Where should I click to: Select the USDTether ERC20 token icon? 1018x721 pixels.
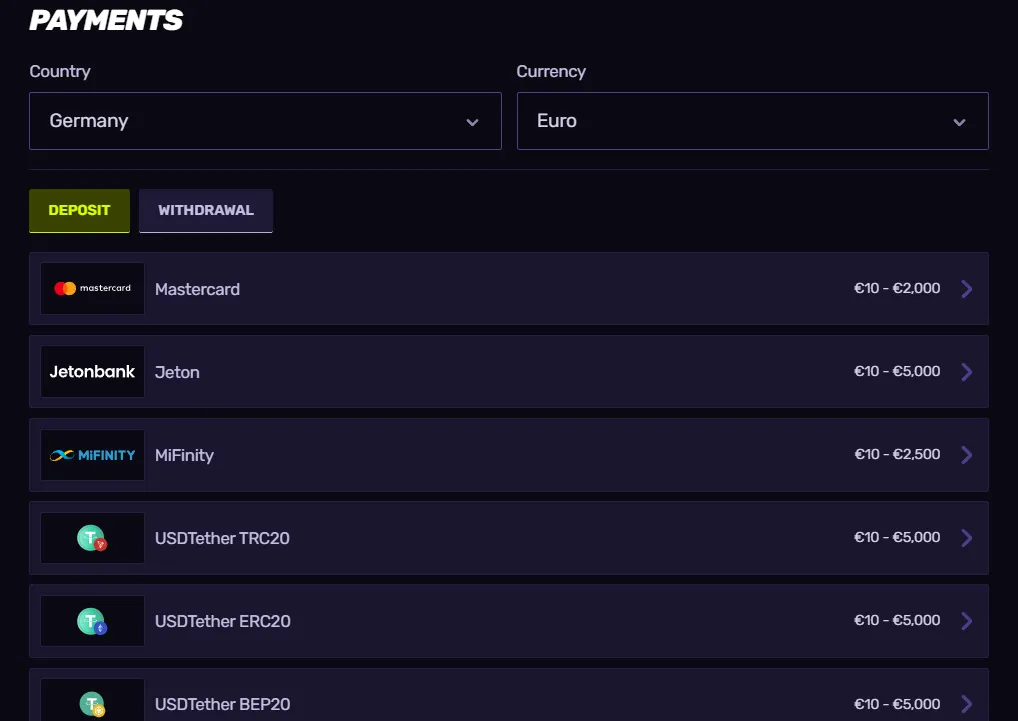(92, 620)
